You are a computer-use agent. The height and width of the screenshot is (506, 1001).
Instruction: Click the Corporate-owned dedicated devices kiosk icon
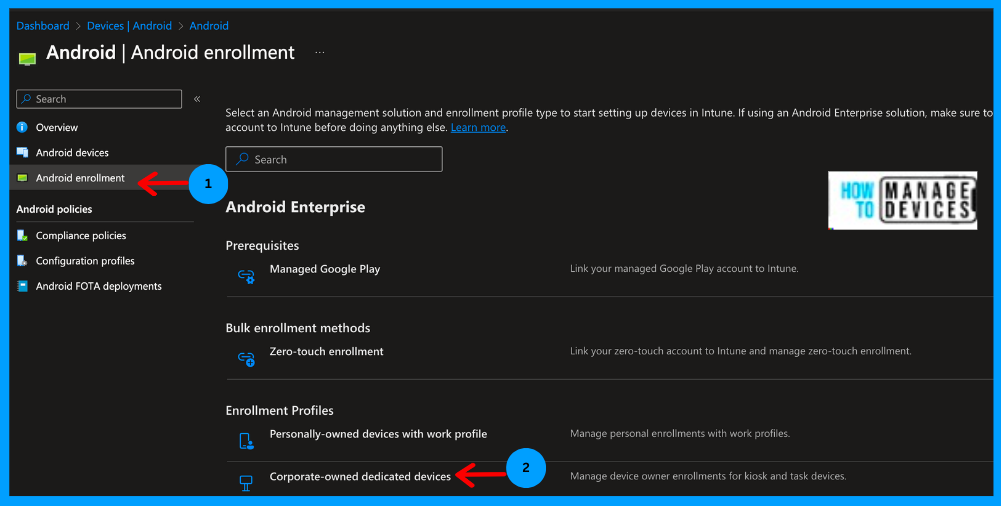(246, 483)
